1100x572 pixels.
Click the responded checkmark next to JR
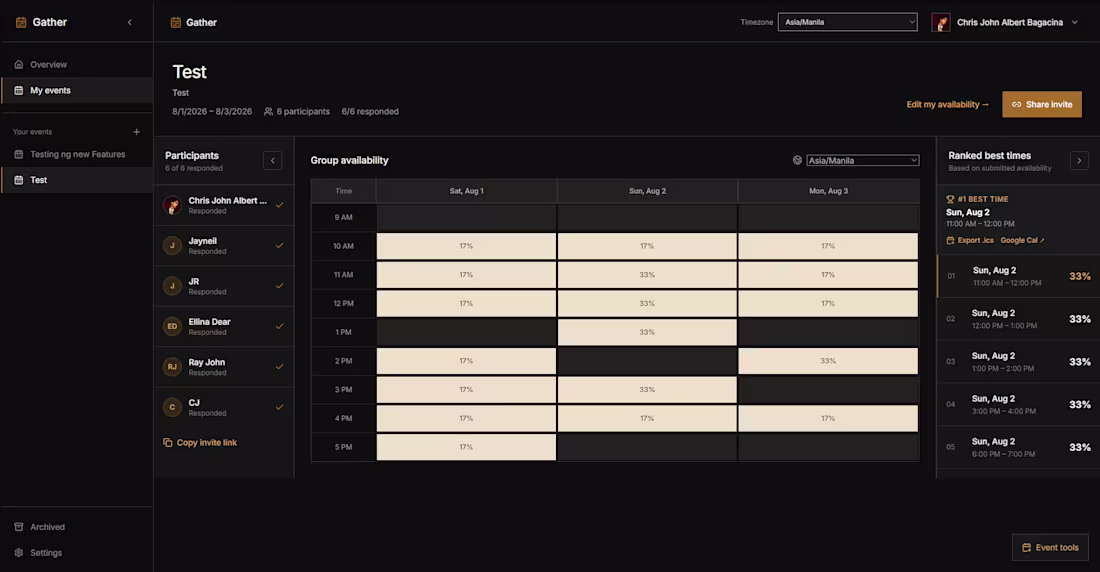279,286
